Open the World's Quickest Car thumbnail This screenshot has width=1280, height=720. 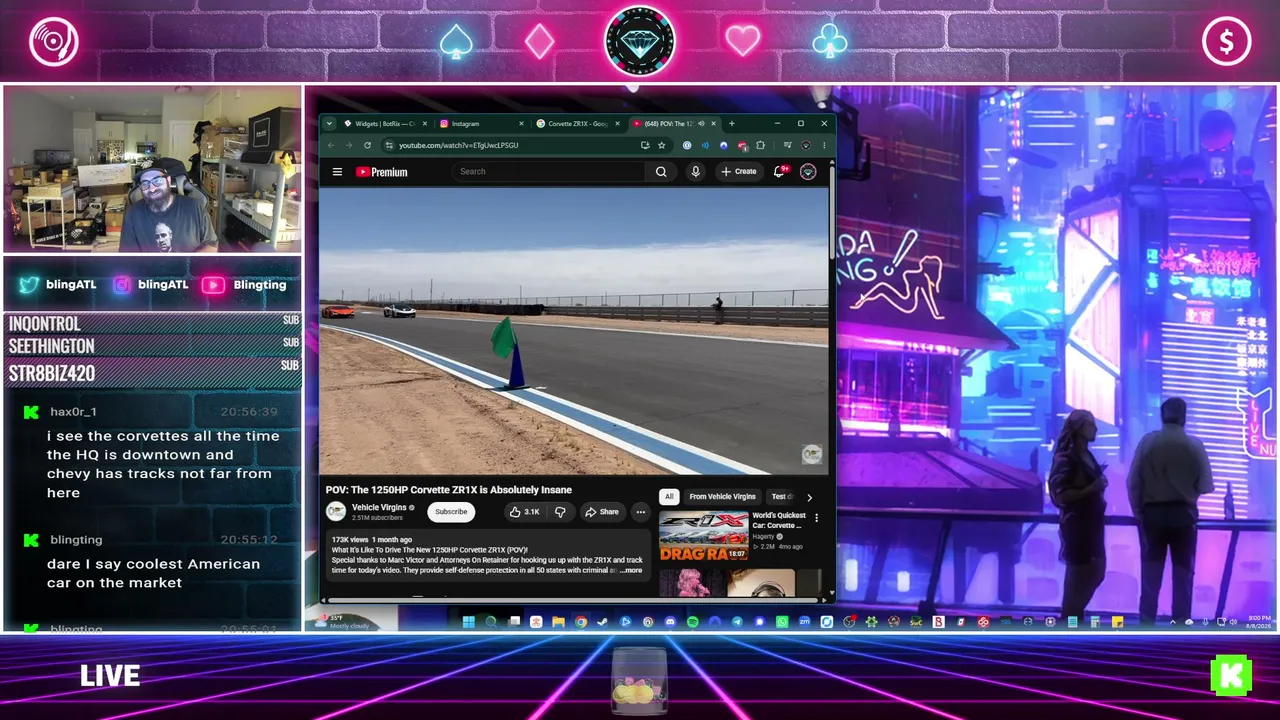(x=703, y=536)
